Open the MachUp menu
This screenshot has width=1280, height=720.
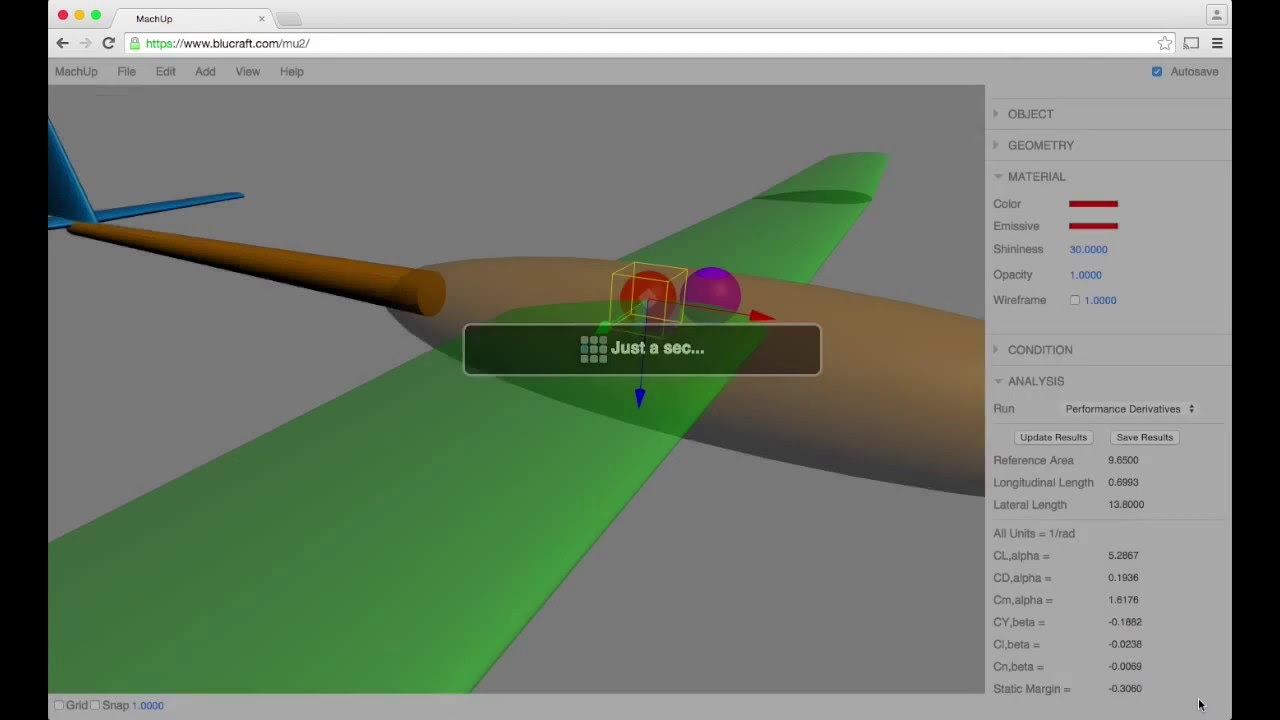[76, 72]
